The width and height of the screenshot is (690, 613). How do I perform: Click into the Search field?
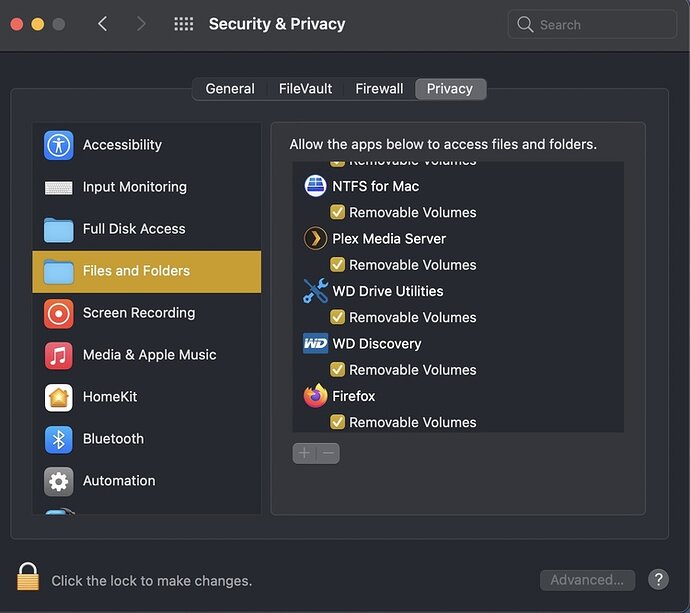tap(592, 24)
